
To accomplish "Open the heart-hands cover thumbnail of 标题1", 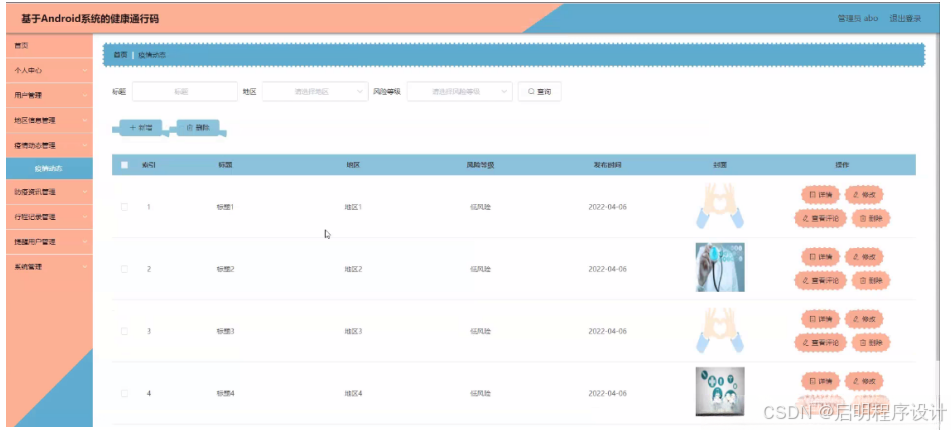I will [720, 206].
